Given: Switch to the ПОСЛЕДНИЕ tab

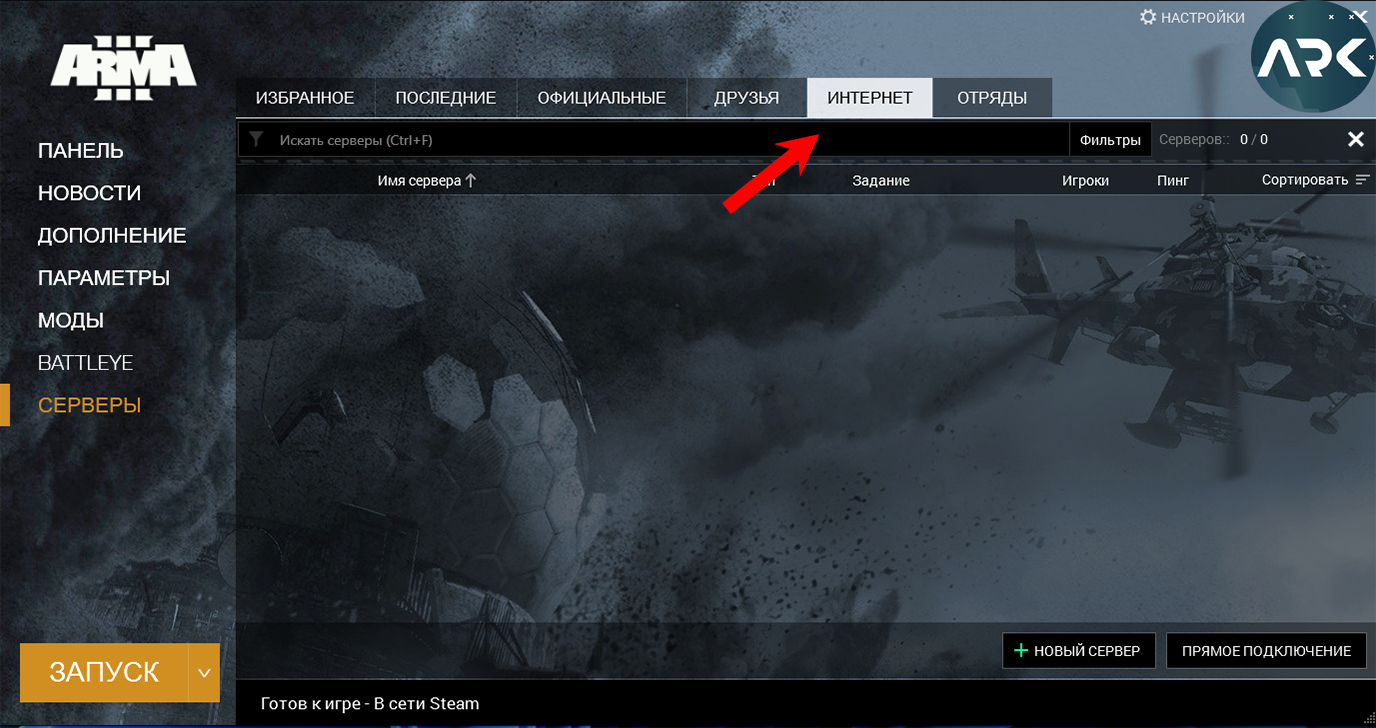Looking at the screenshot, I should pyautogui.click(x=446, y=98).
